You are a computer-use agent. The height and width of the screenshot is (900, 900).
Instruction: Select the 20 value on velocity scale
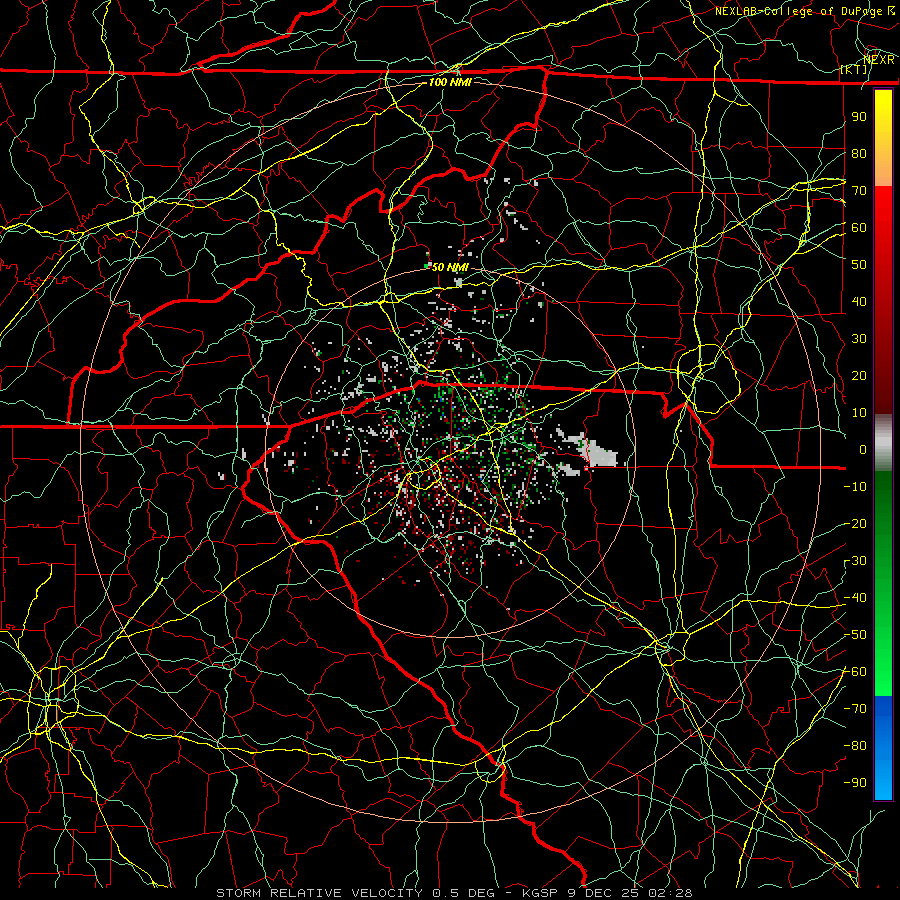859,376
